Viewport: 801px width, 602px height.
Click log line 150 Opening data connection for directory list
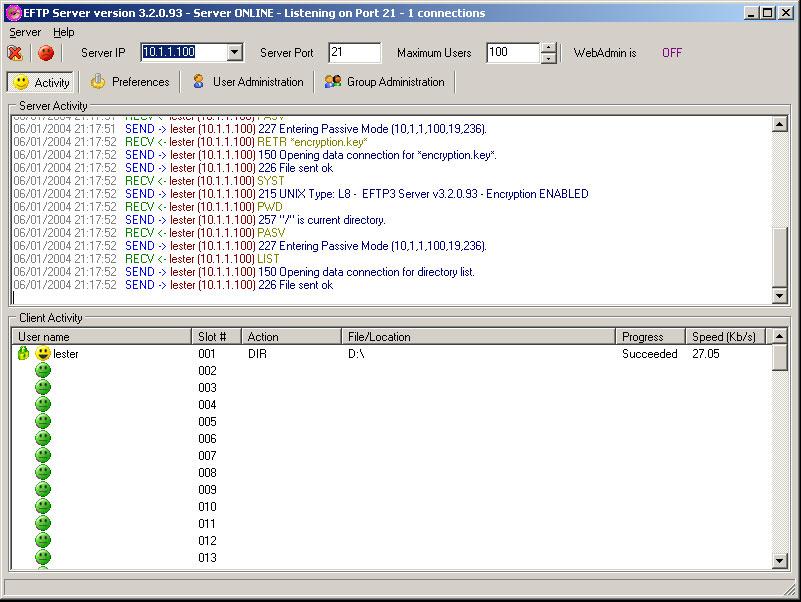click(x=244, y=272)
